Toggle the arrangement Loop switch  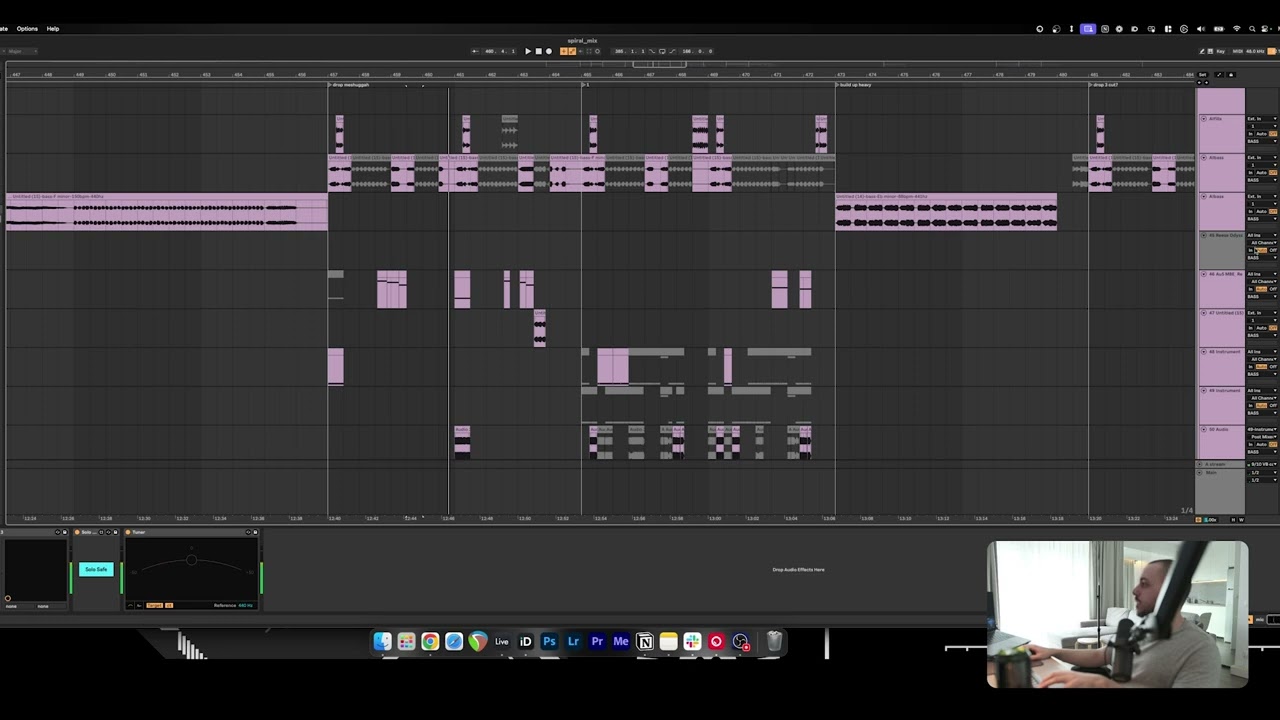[662, 51]
